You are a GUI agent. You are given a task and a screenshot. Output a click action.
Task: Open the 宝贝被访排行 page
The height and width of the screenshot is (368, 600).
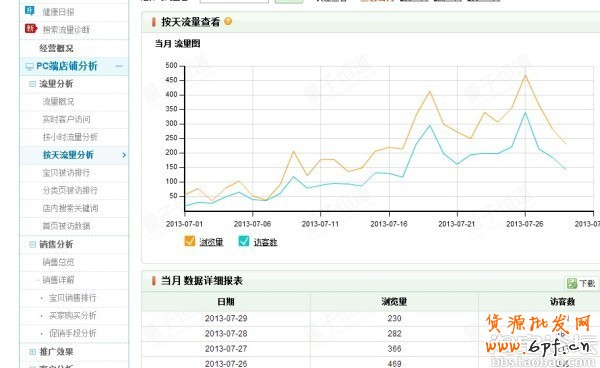(x=66, y=173)
